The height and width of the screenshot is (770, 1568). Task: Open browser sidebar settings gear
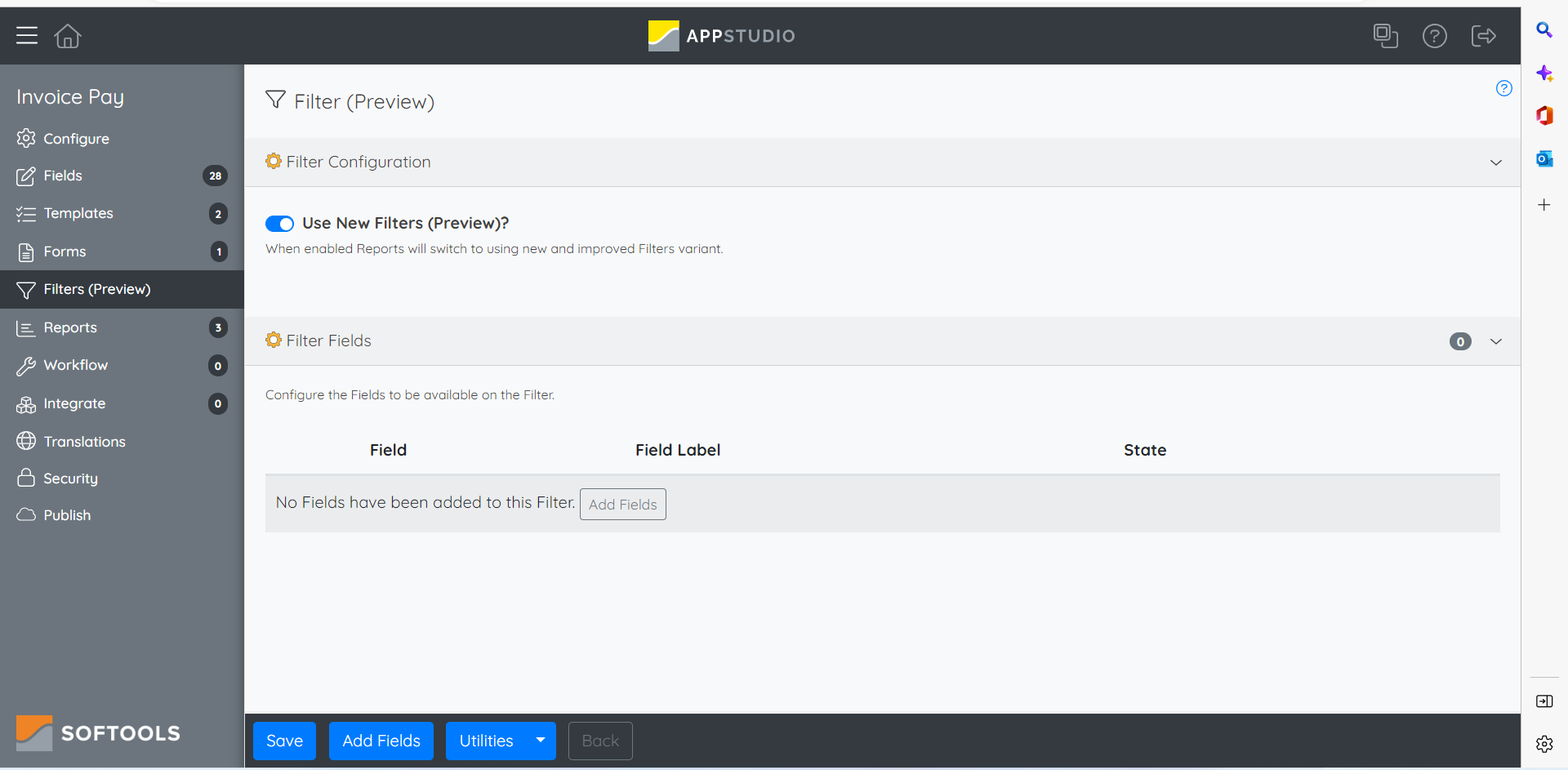[1543, 744]
